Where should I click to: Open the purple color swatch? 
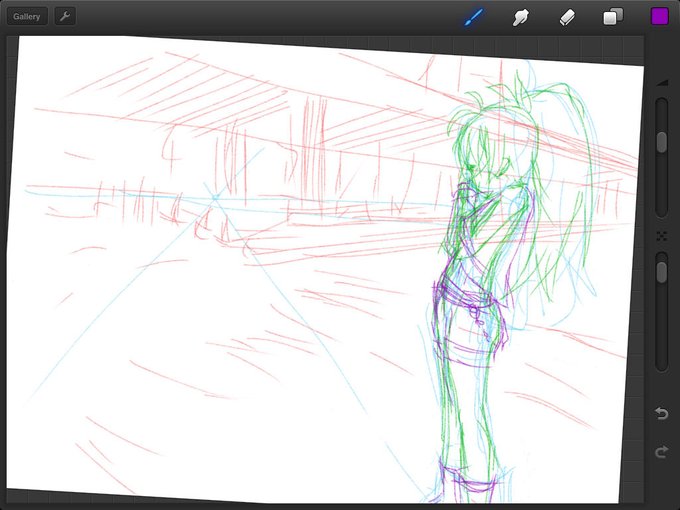point(660,16)
